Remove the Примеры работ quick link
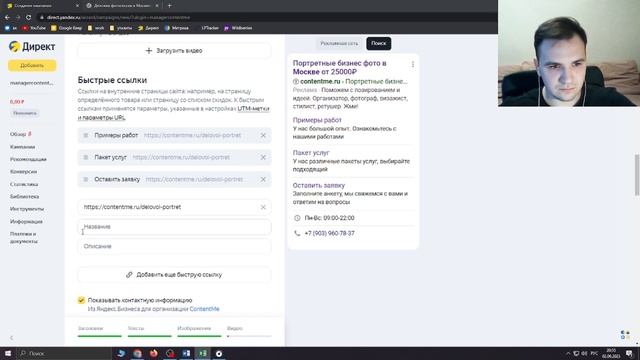The height and width of the screenshot is (360, 640). click(x=263, y=135)
